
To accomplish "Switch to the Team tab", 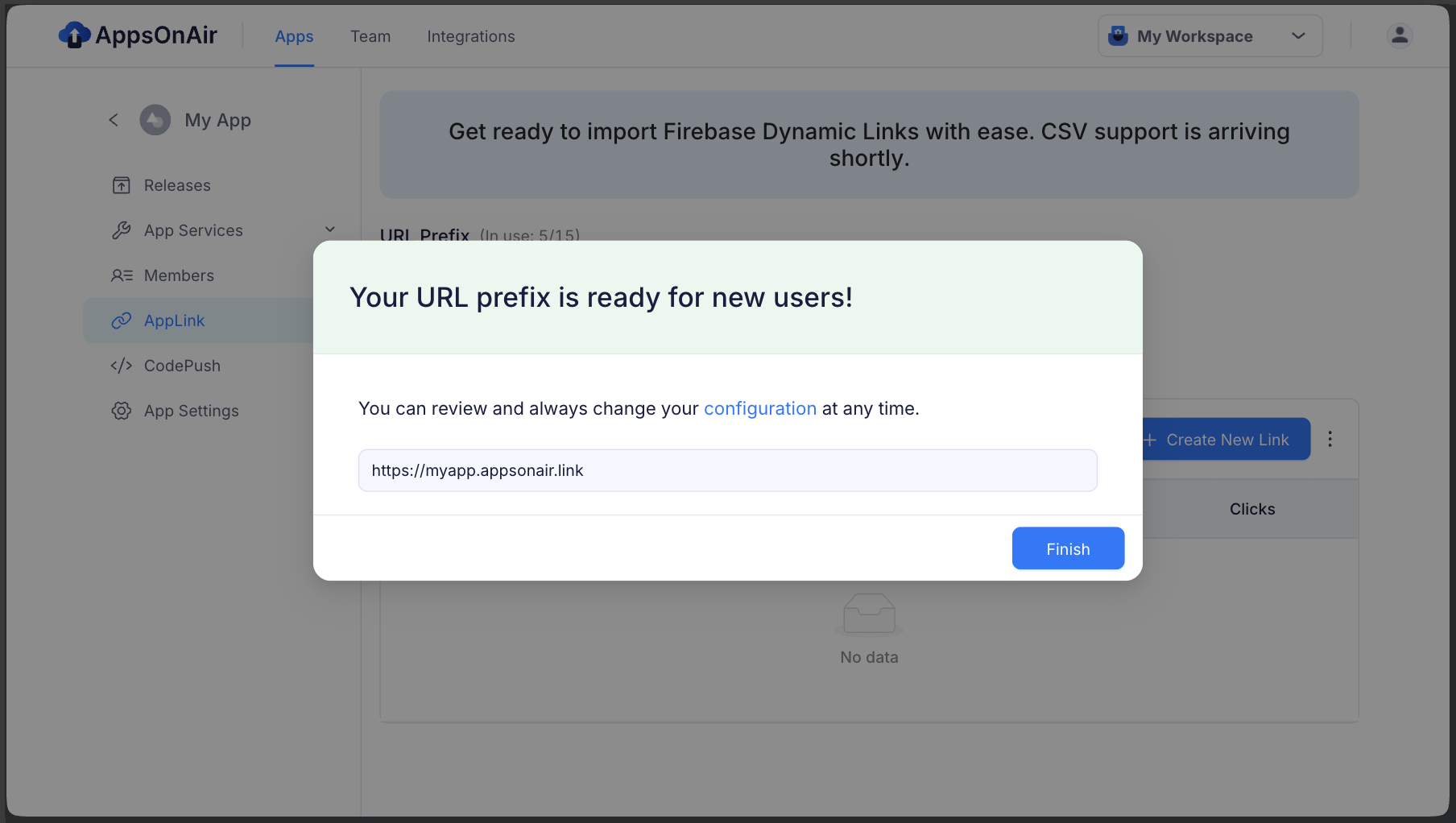I will (370, 36).
